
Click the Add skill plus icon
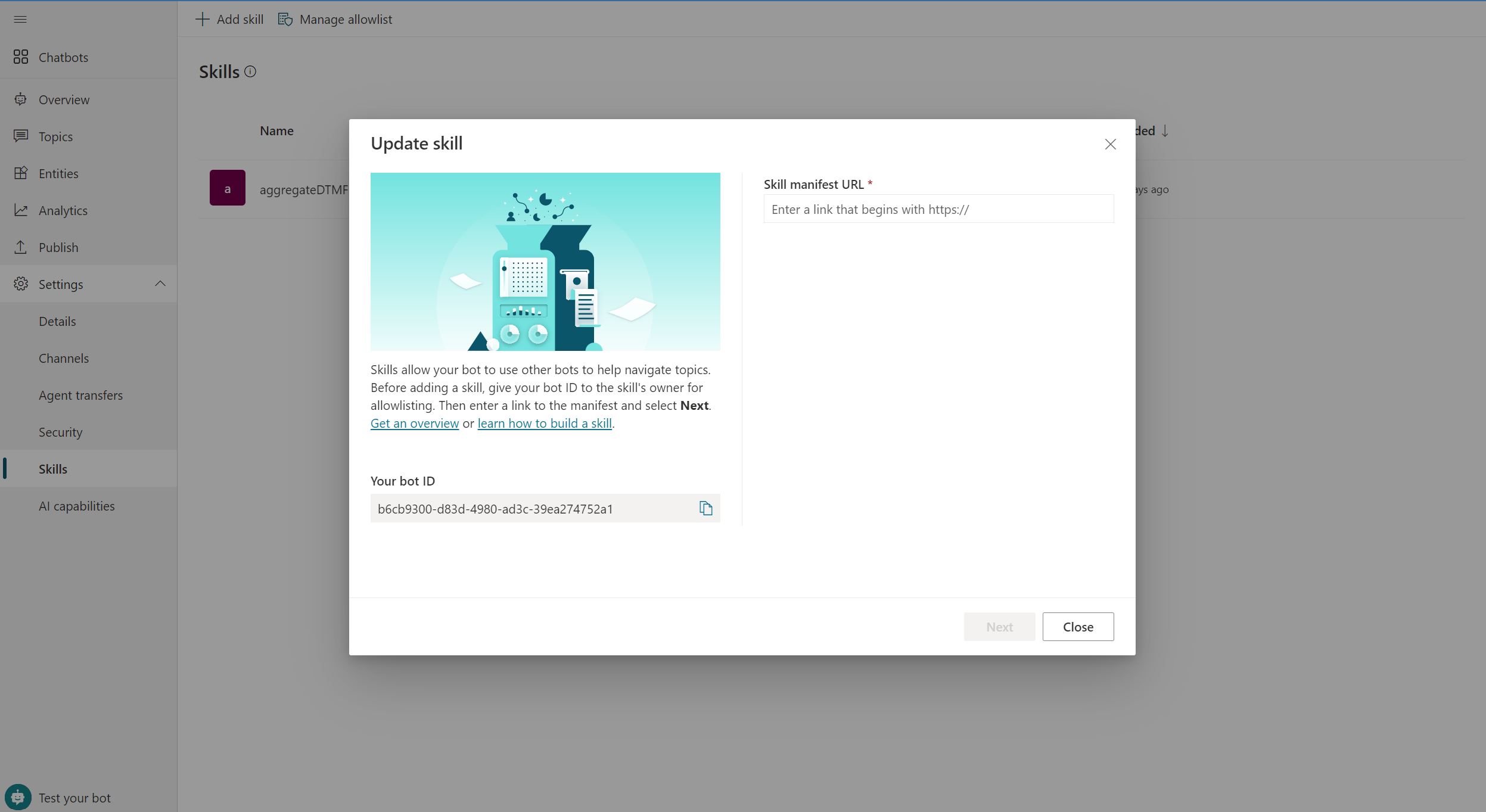(x=203, y=19)
